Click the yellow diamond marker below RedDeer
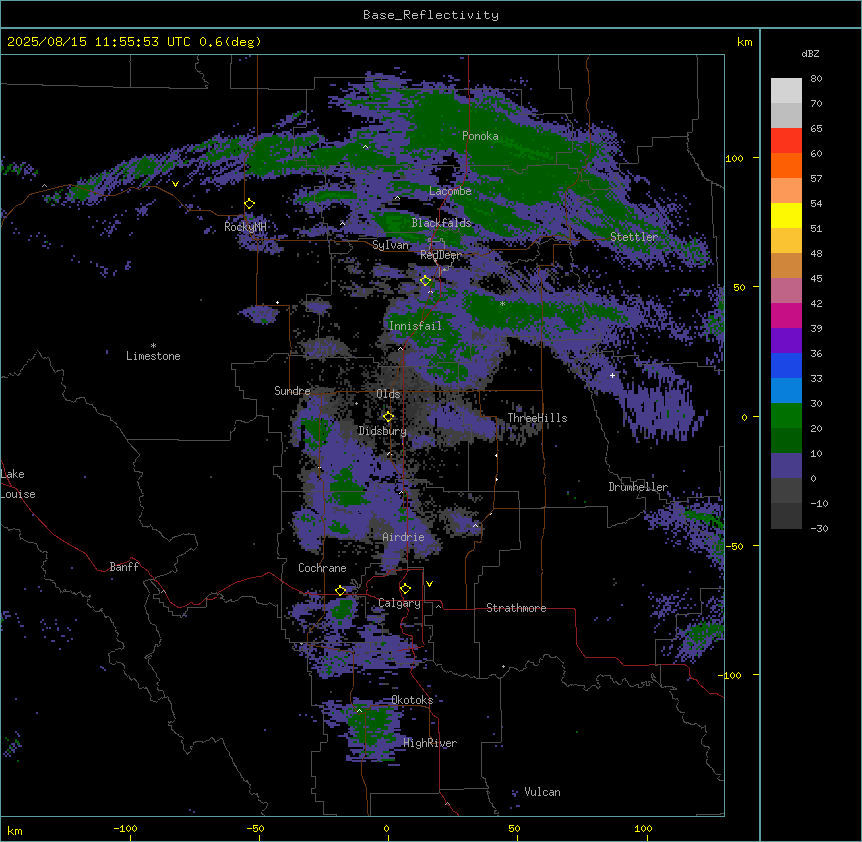 426,281
